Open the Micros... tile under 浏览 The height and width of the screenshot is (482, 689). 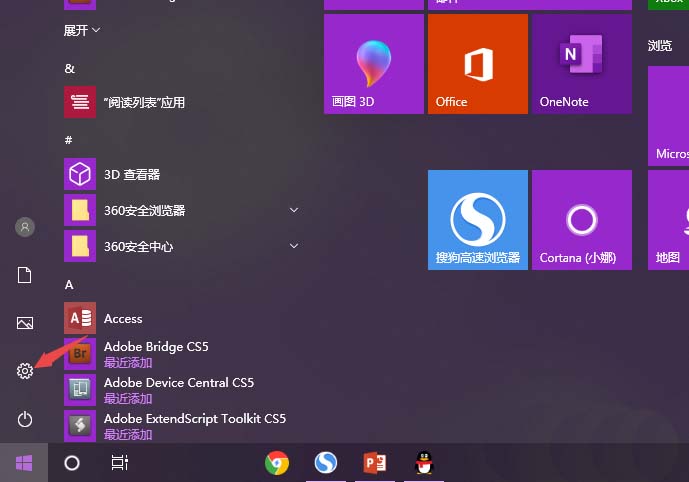click(x=668, y=116)
